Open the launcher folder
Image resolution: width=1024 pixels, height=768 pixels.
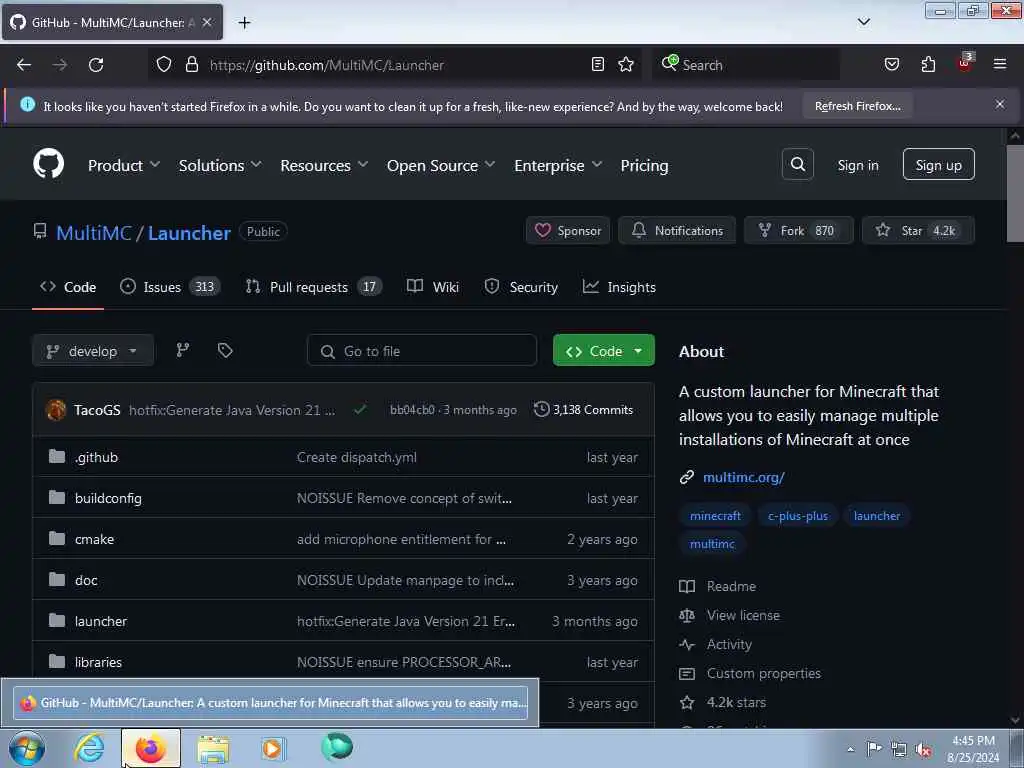101,622
